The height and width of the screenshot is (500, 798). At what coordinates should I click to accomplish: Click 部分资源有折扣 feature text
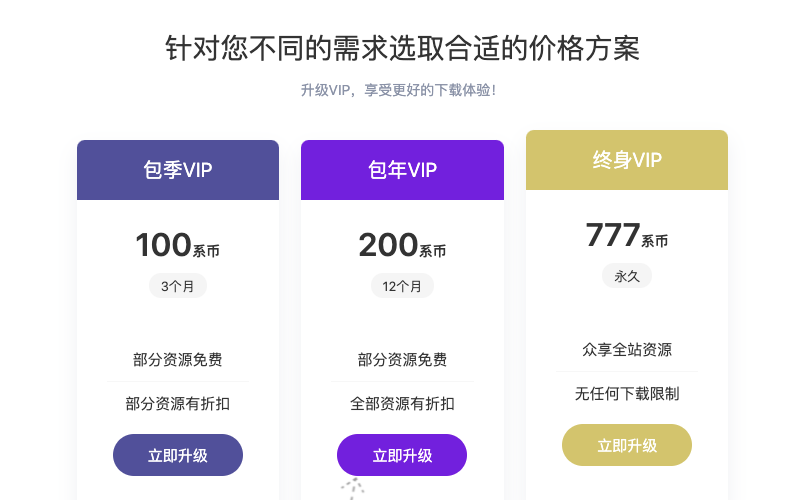click(178, 404)
